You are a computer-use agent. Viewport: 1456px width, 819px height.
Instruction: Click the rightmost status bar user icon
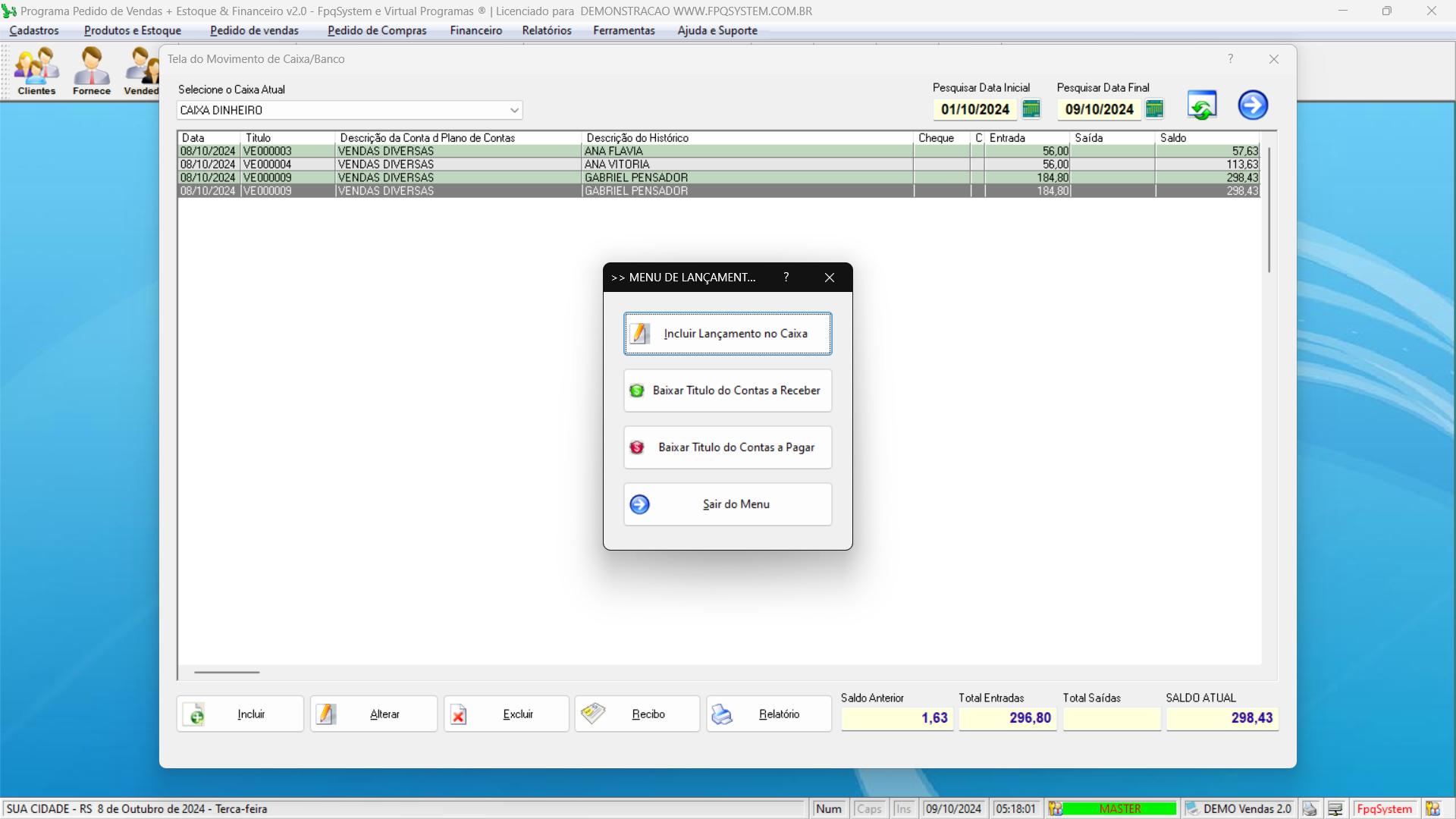(1432, 809)
